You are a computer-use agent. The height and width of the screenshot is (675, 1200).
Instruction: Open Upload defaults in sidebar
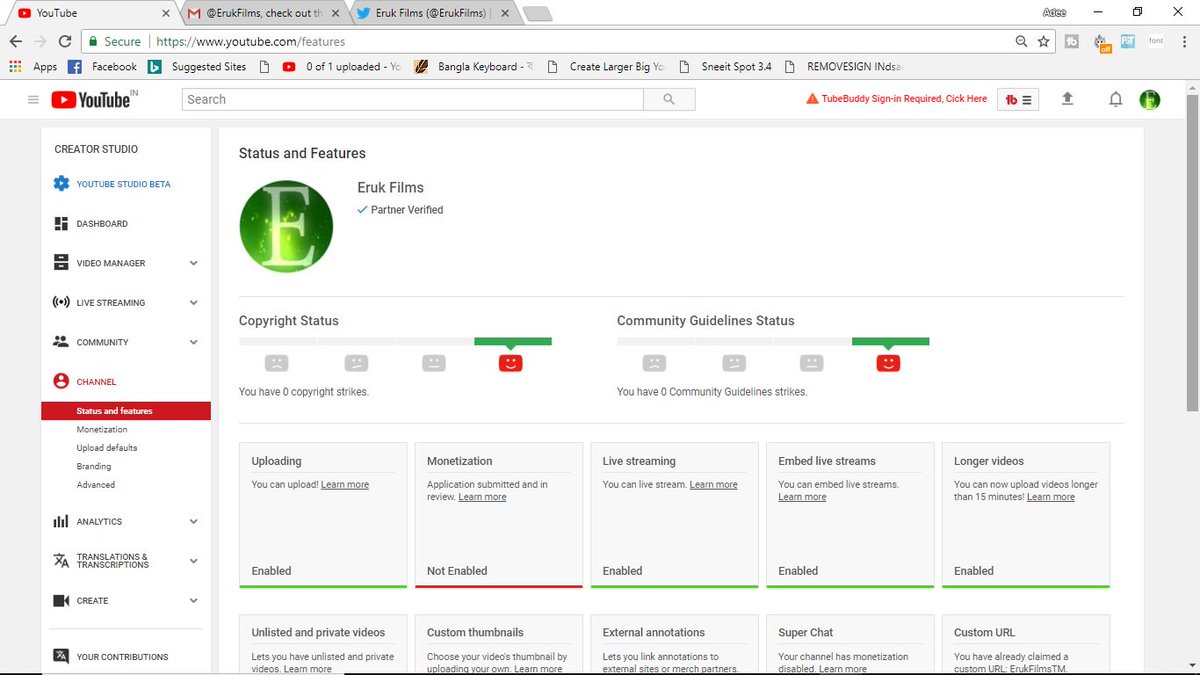107,448
